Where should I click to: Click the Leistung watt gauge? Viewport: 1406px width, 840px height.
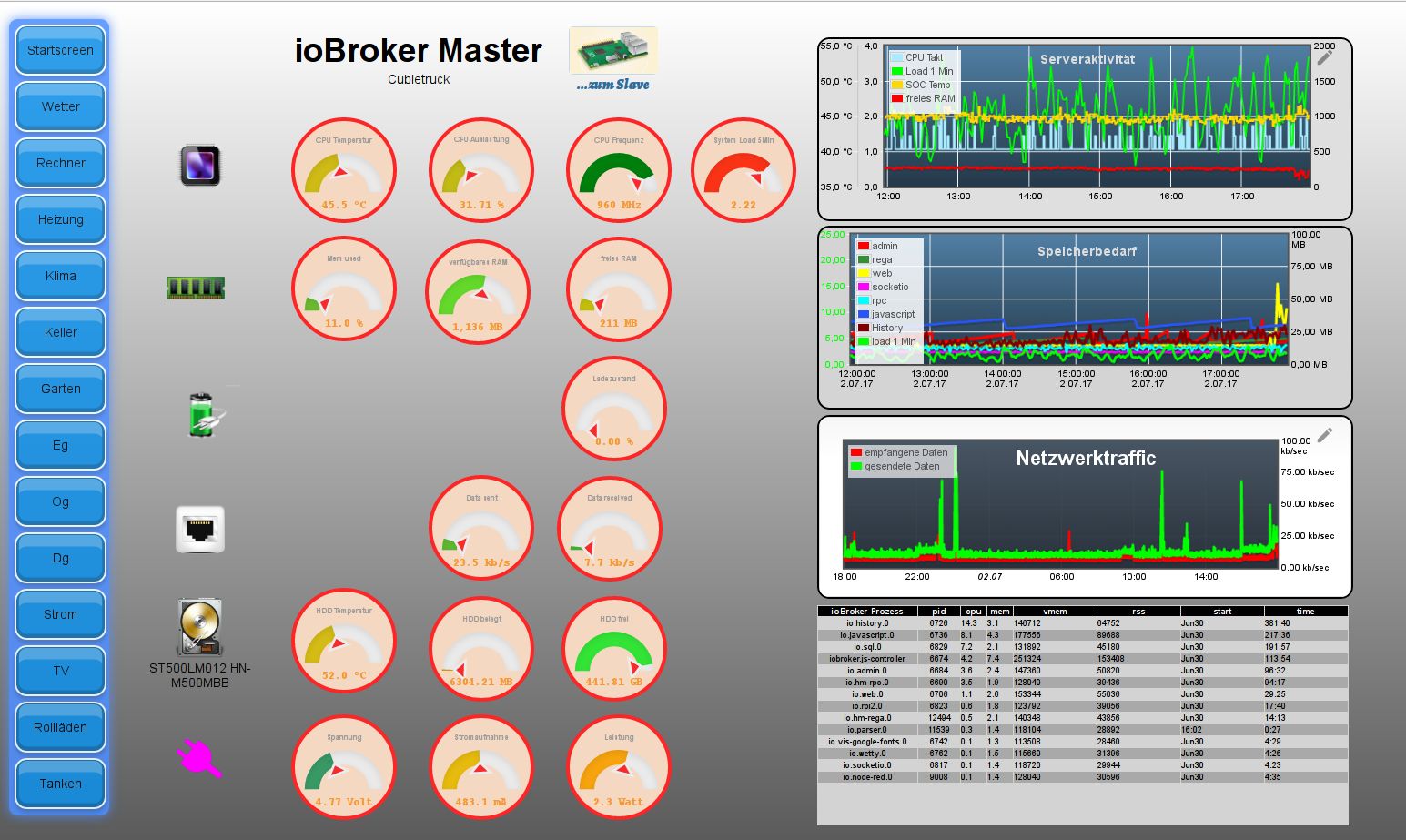(x=619, y=767)
